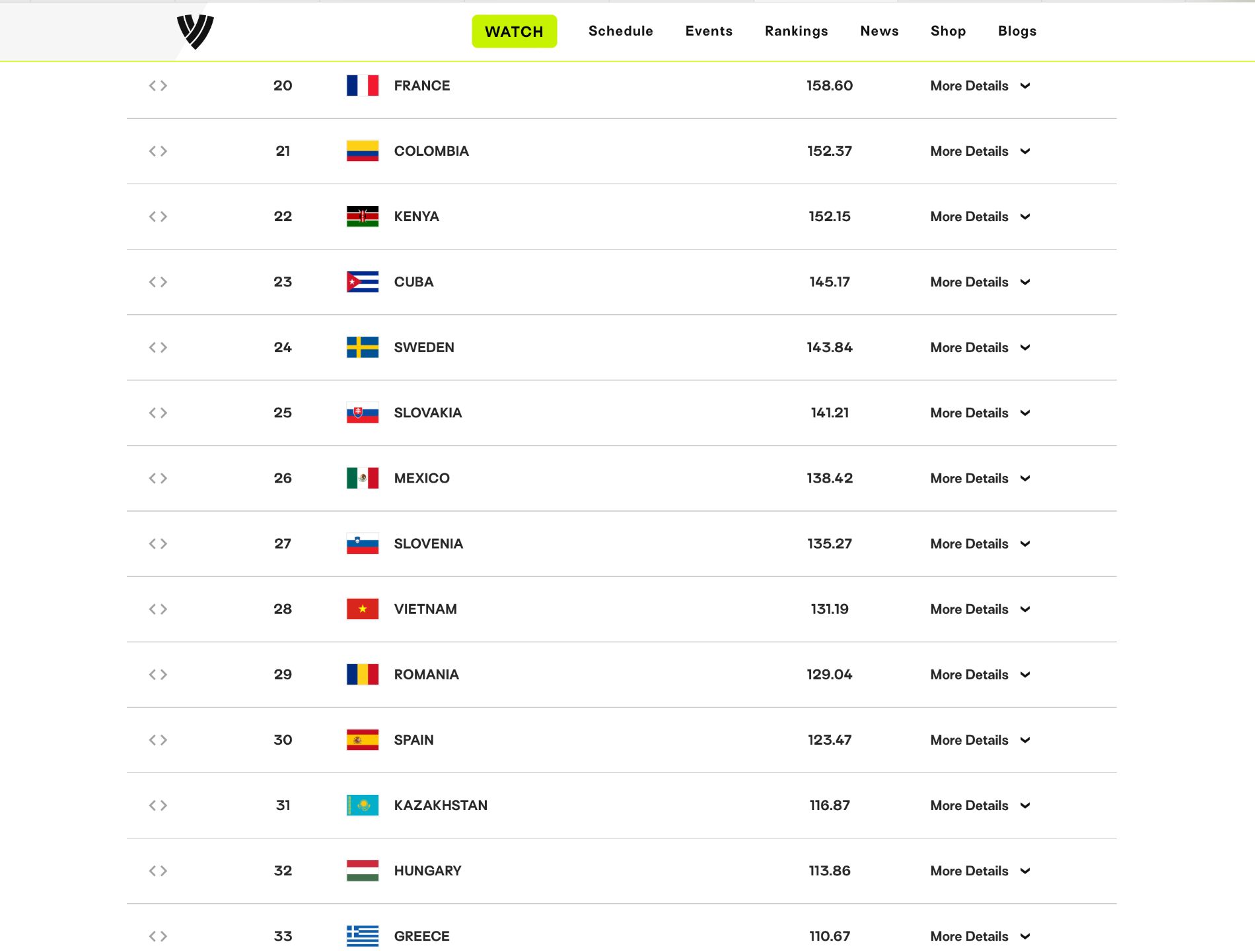Viewport: 1255px width, 952px height.
Task: Click the Volleyball World logo
Action: (196, 32)
